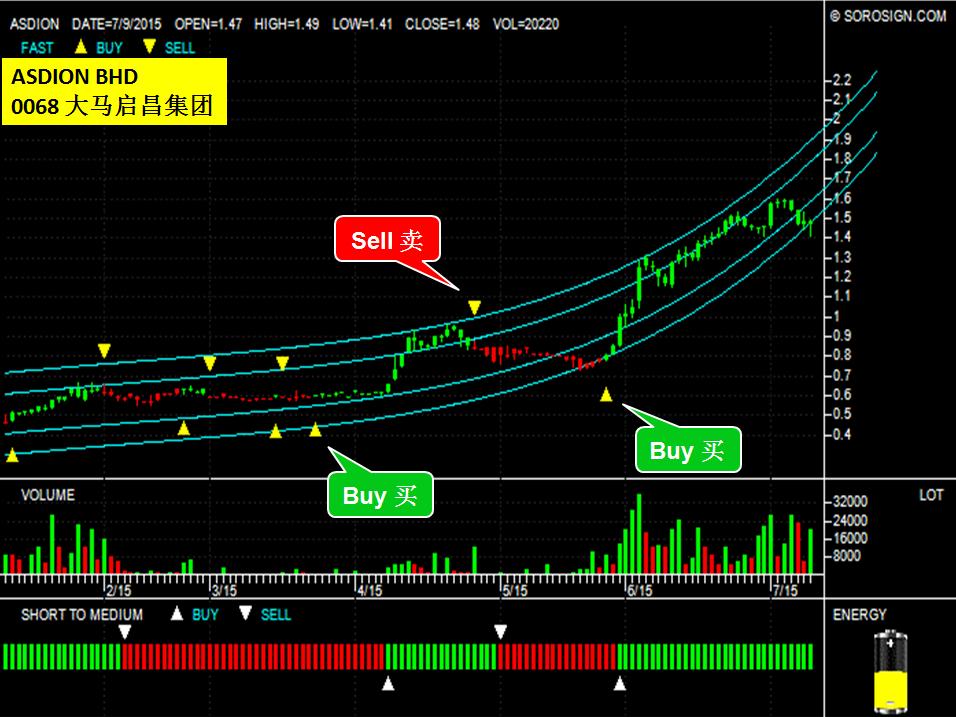Click the 4/15 date axis label
The width and height of the screenshot is (956, 717).
coord(369,590)
